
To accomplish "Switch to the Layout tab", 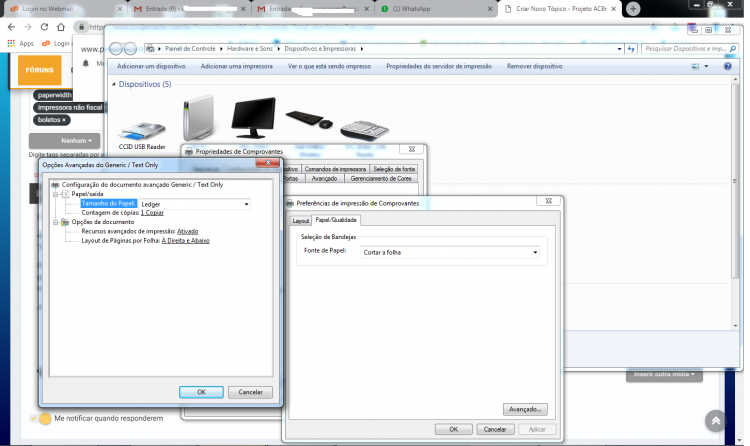I will click(x=301, y=221).
